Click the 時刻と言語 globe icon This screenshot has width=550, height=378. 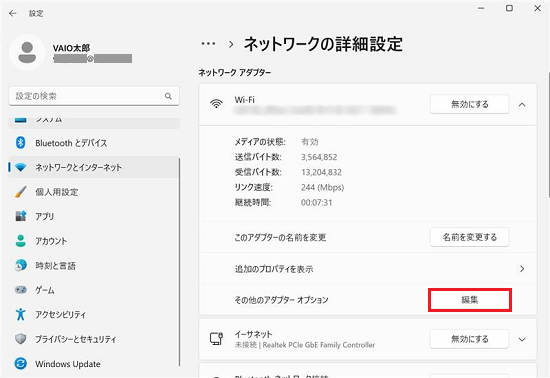[21, 265]
